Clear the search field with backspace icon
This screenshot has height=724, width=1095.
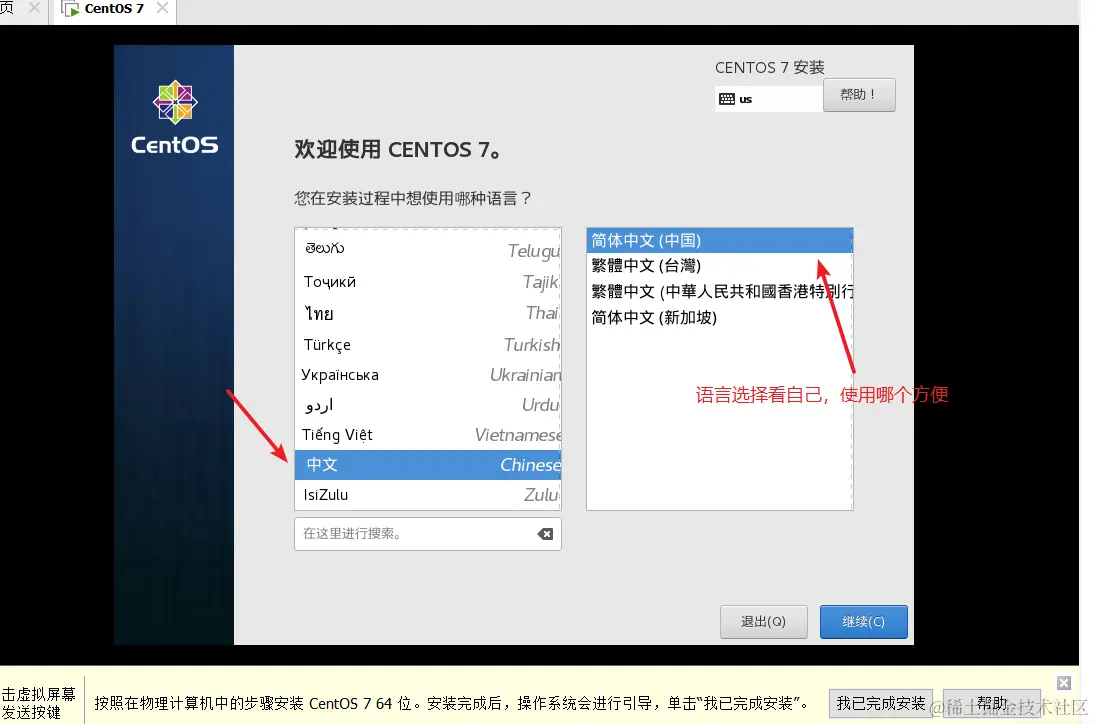(x=545, y=534)
